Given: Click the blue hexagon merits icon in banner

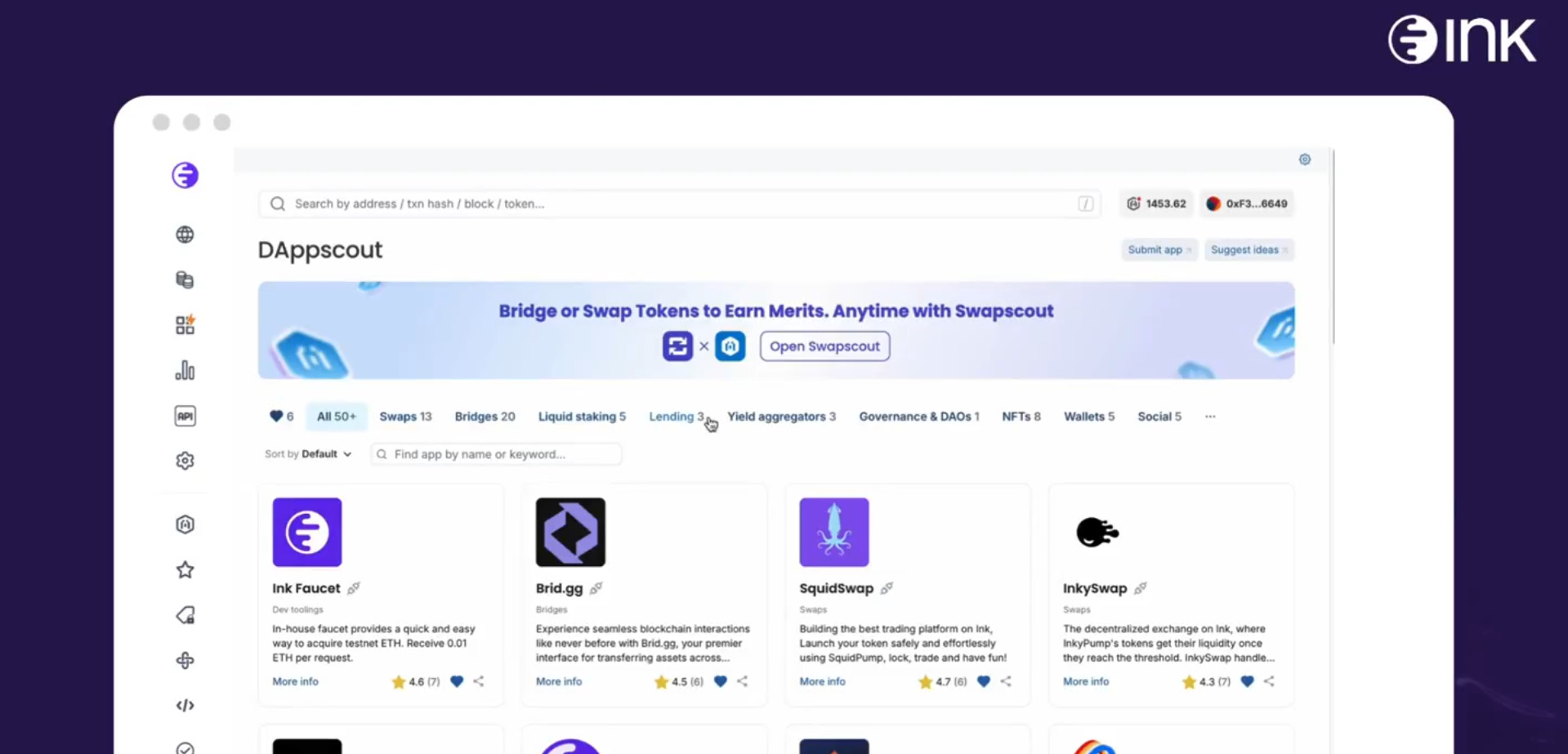Looking at the screenshot, I should 730,346.
